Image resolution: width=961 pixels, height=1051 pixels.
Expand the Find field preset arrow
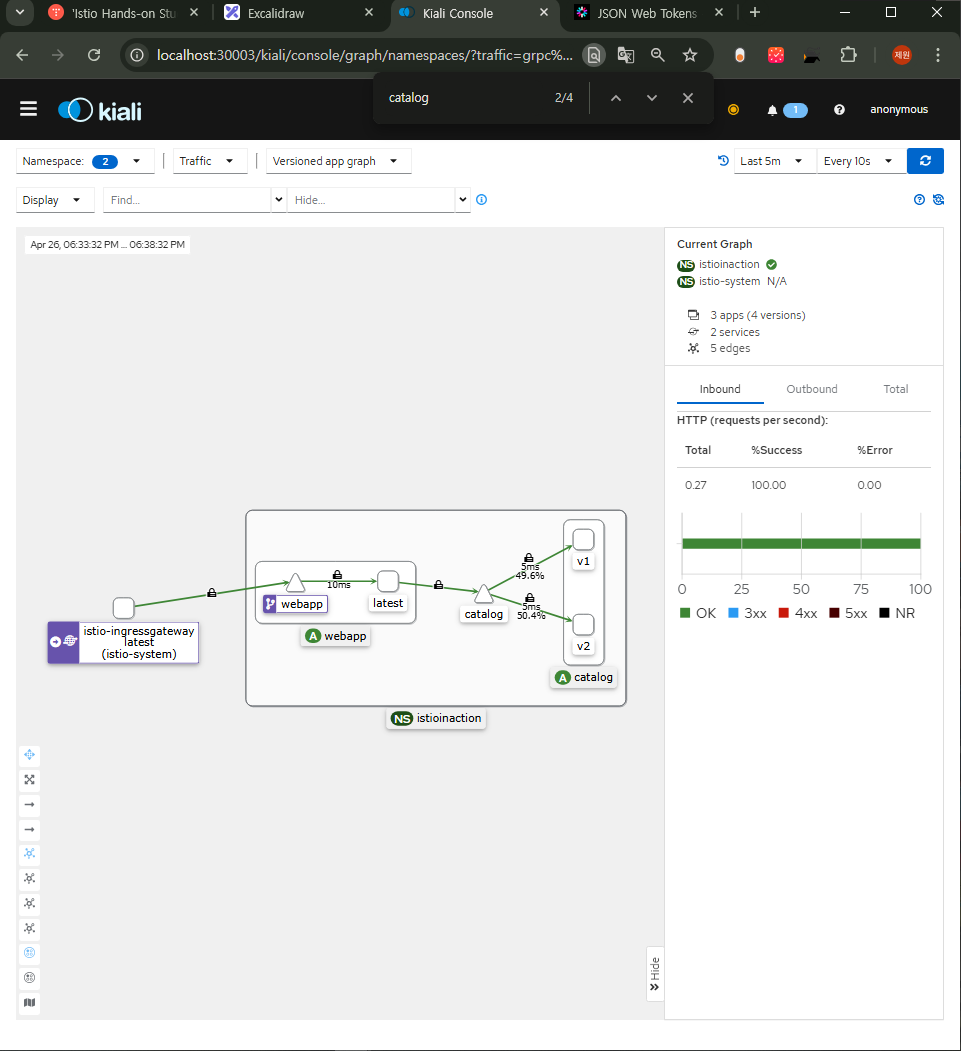[x=279, y=200]
